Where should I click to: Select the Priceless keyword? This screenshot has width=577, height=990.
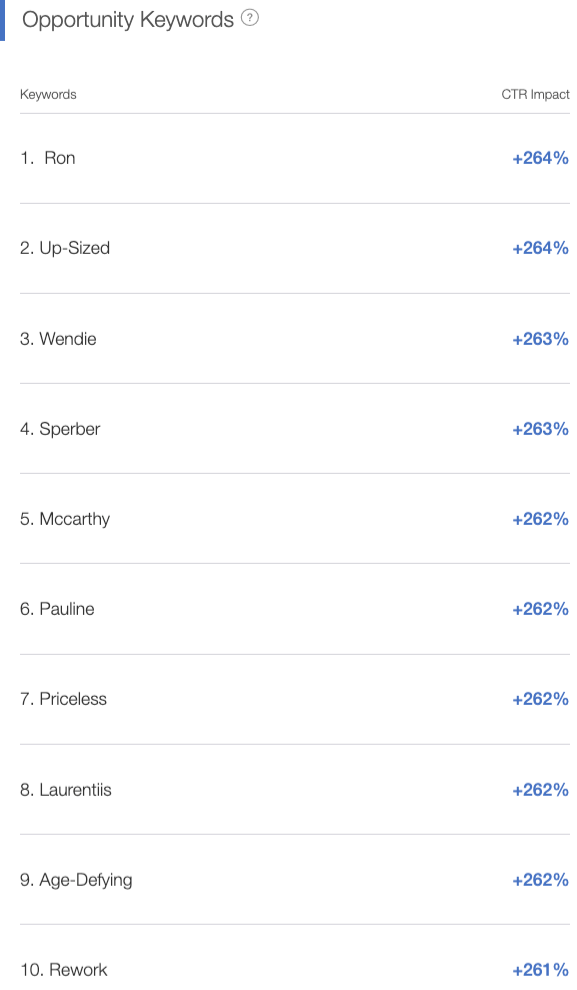[73, 700]
